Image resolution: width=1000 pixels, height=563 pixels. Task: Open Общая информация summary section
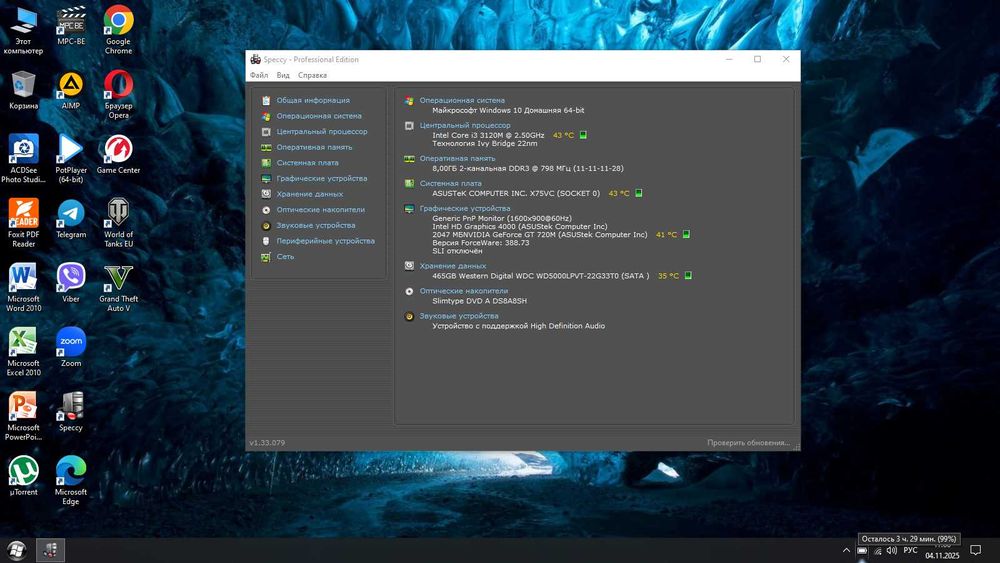(x=312, y=100)
